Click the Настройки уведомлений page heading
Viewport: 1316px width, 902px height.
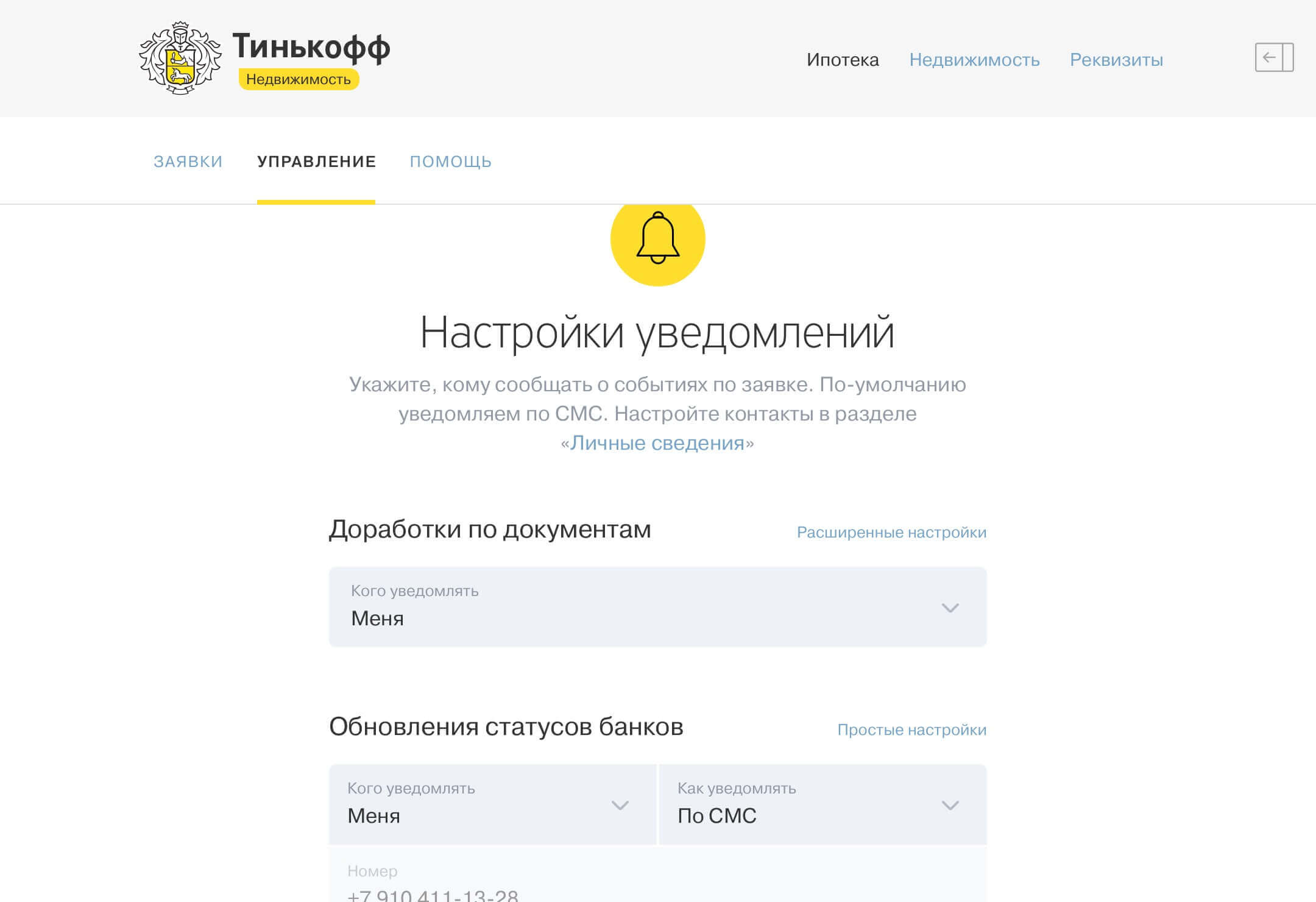coord(657,333)
